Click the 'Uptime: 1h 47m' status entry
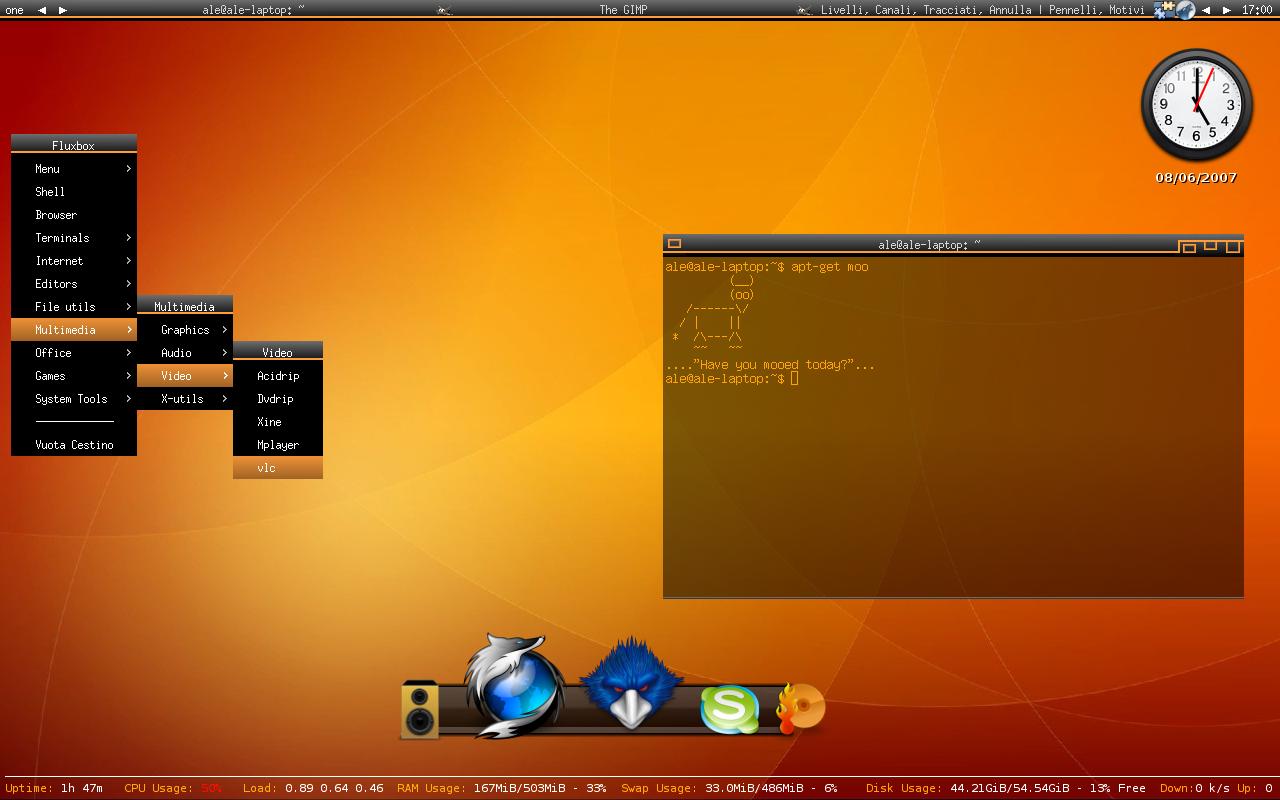The height and width of the screenshot is (800, 1280). tap(54, 788)
